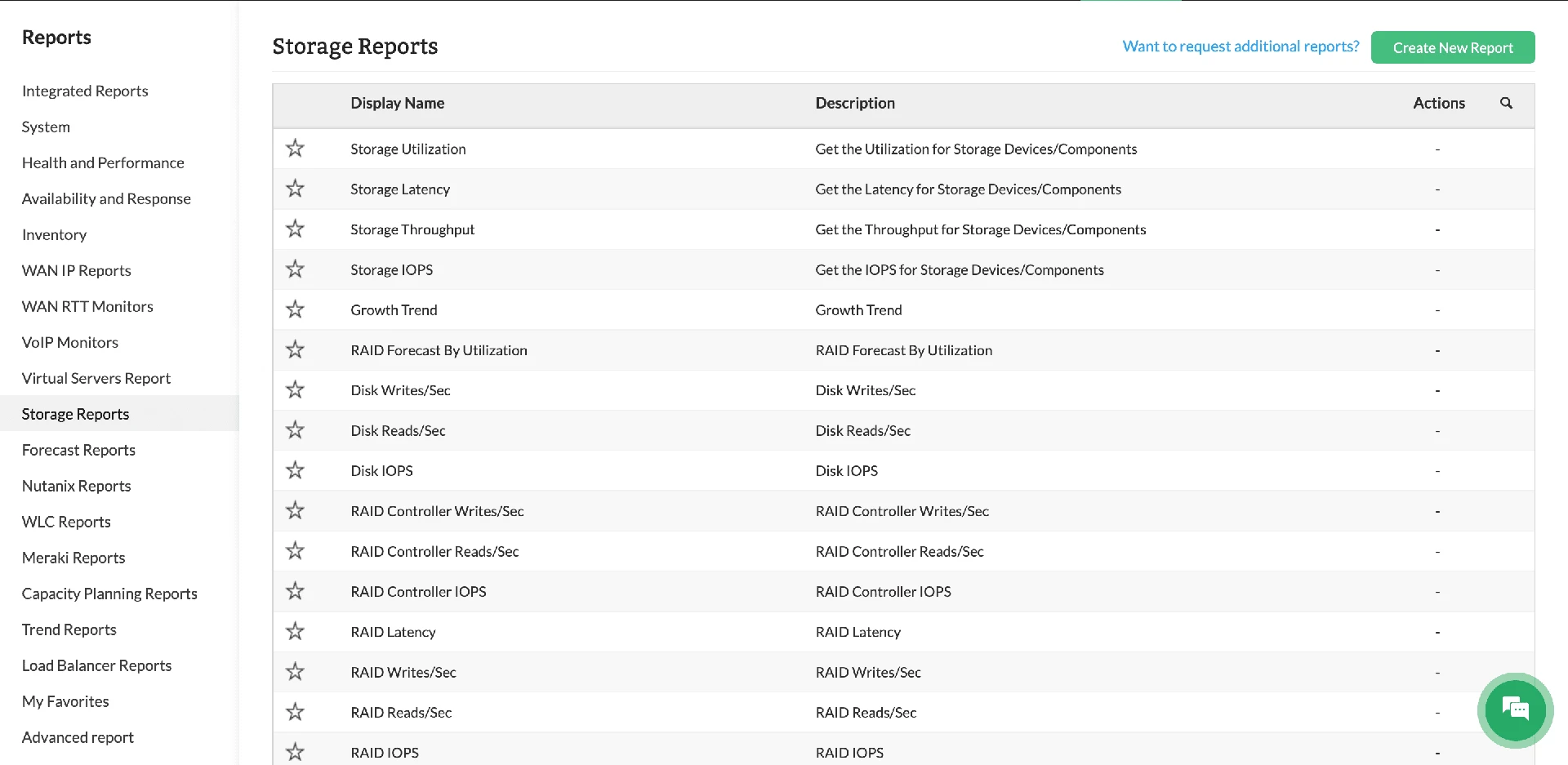Mark Disk IOPS report as favorite
Image resolution: width=1568 pixels, height=765 pixels.
tap(294, 469)
